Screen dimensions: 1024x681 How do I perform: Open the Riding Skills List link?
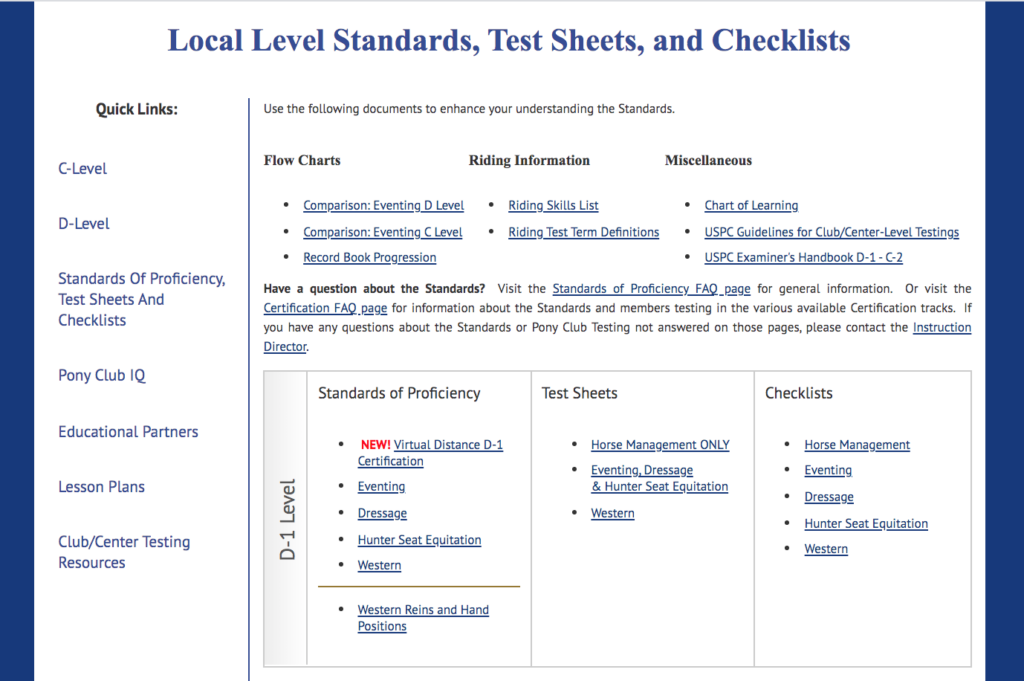click(x=553, y=205)
